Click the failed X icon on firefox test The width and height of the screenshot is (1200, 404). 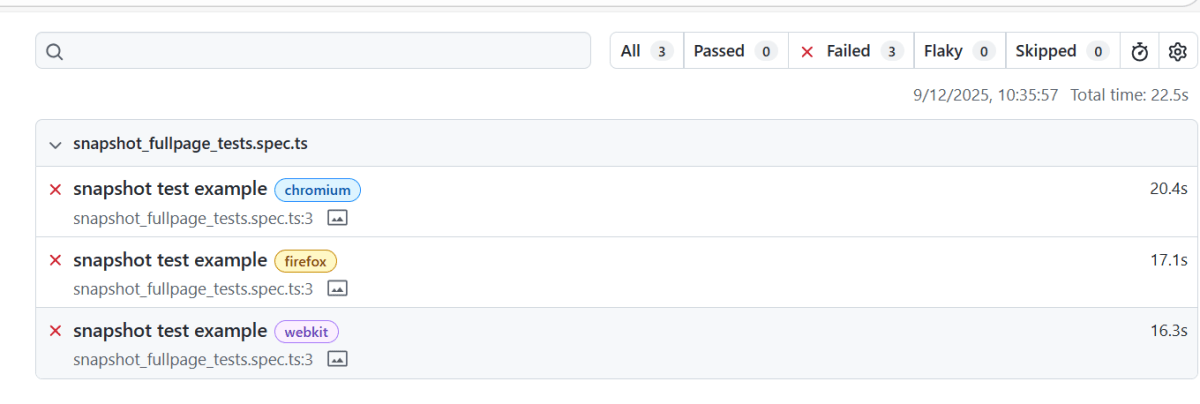pos(56,260)
